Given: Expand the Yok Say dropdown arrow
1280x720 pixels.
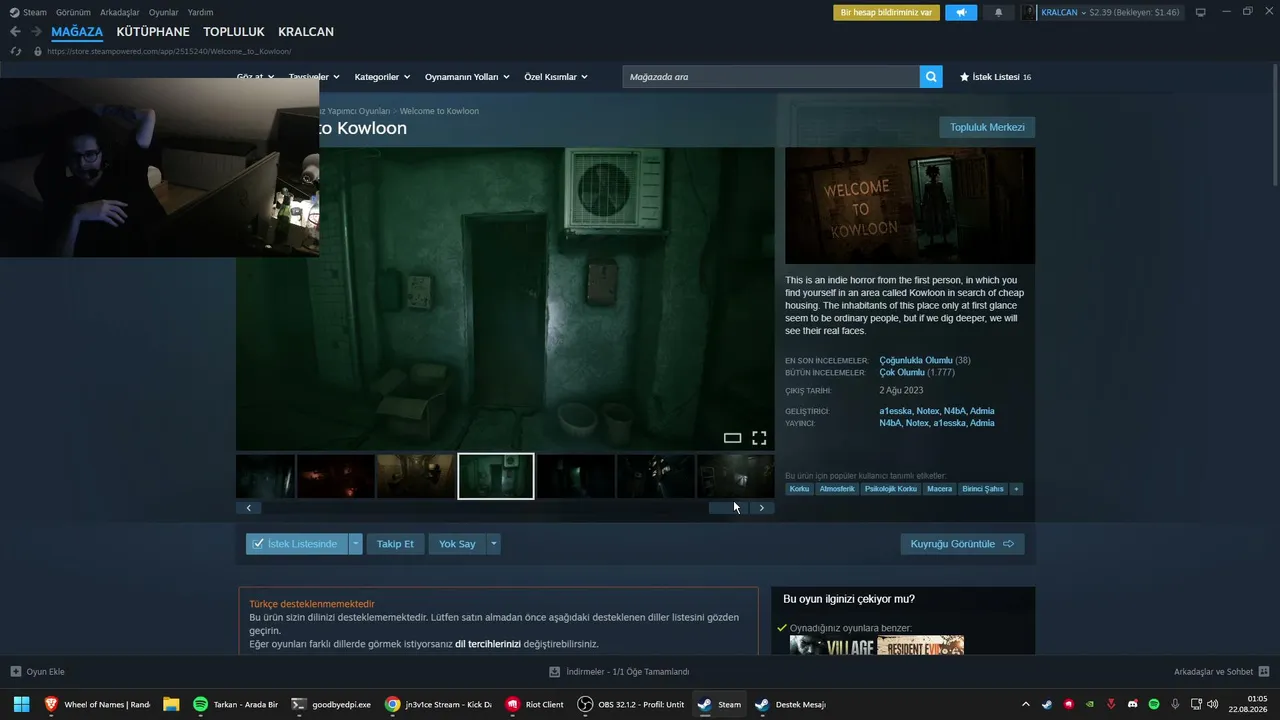Looking at the screenshot, I should coord(493,544).
